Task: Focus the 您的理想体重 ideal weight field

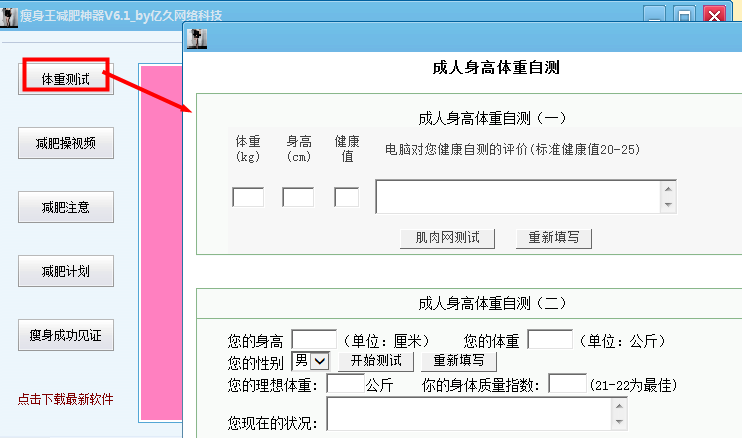Action: 345,384
